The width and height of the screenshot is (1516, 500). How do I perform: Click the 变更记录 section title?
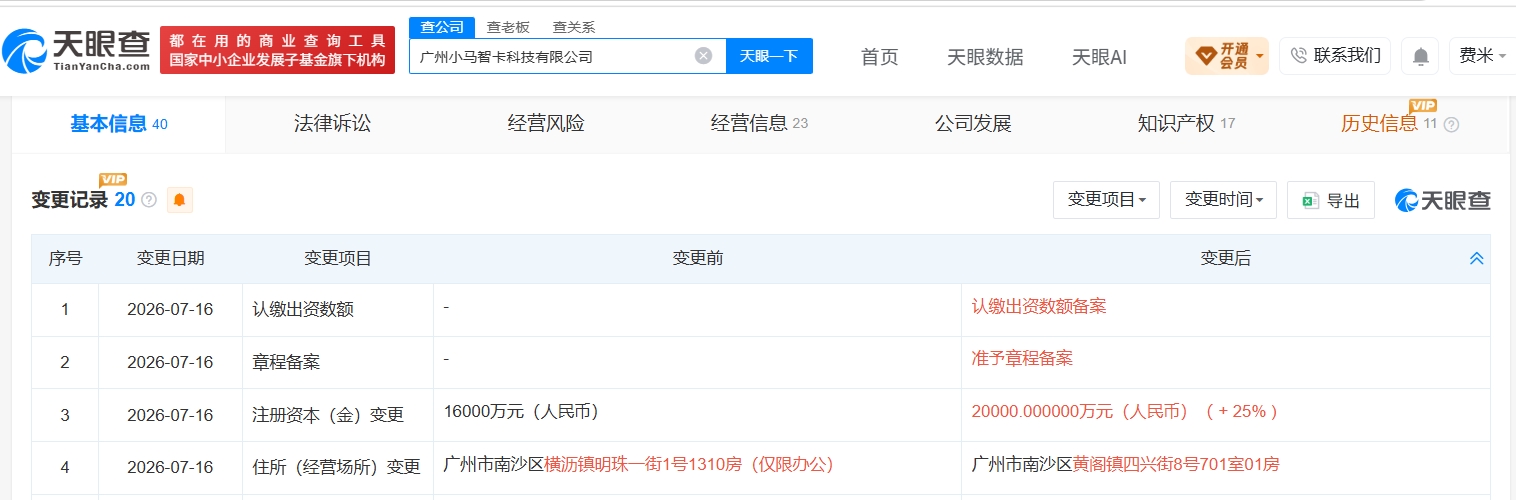(69, 200)
